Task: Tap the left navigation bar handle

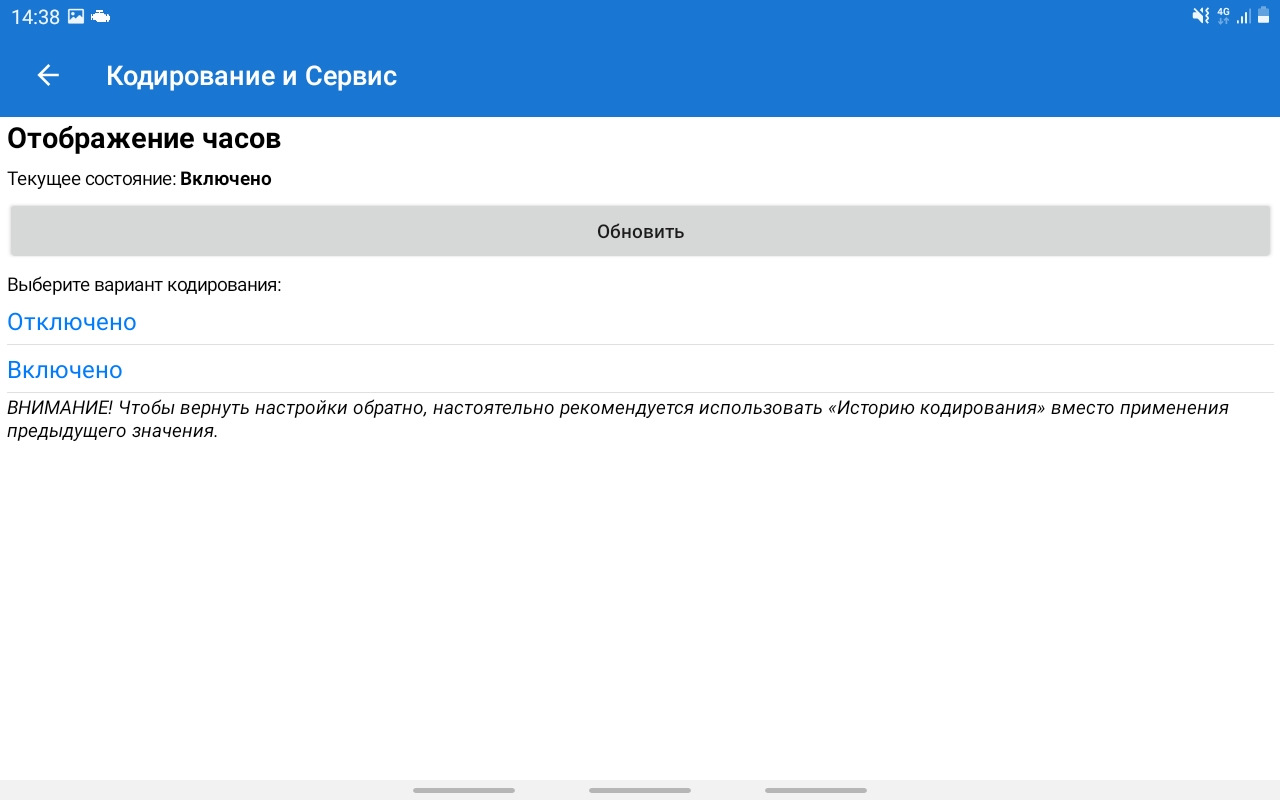Action: tap(464, 790)
